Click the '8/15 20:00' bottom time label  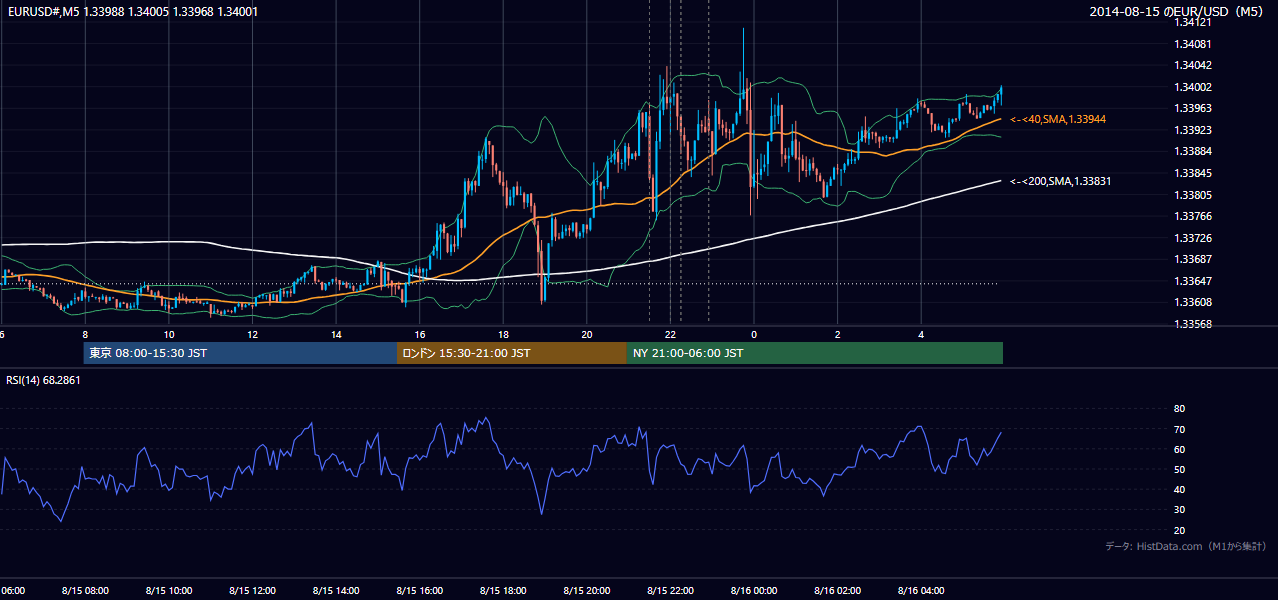[587, 591]
